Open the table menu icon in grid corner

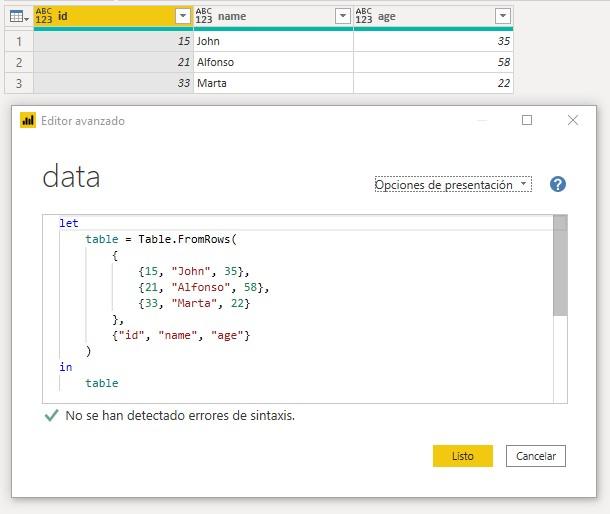point(17,16)
